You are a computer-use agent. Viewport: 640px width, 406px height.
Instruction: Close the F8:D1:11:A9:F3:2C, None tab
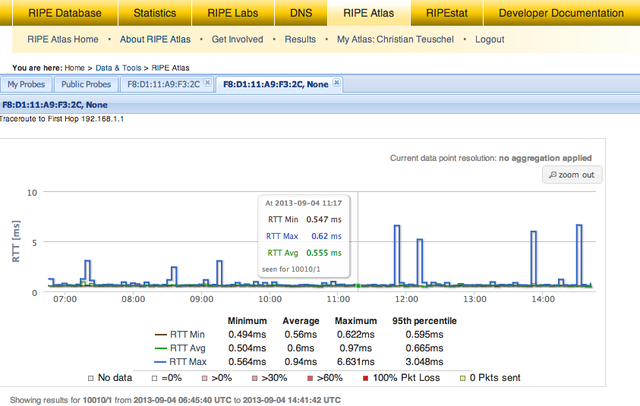[336, 82]
